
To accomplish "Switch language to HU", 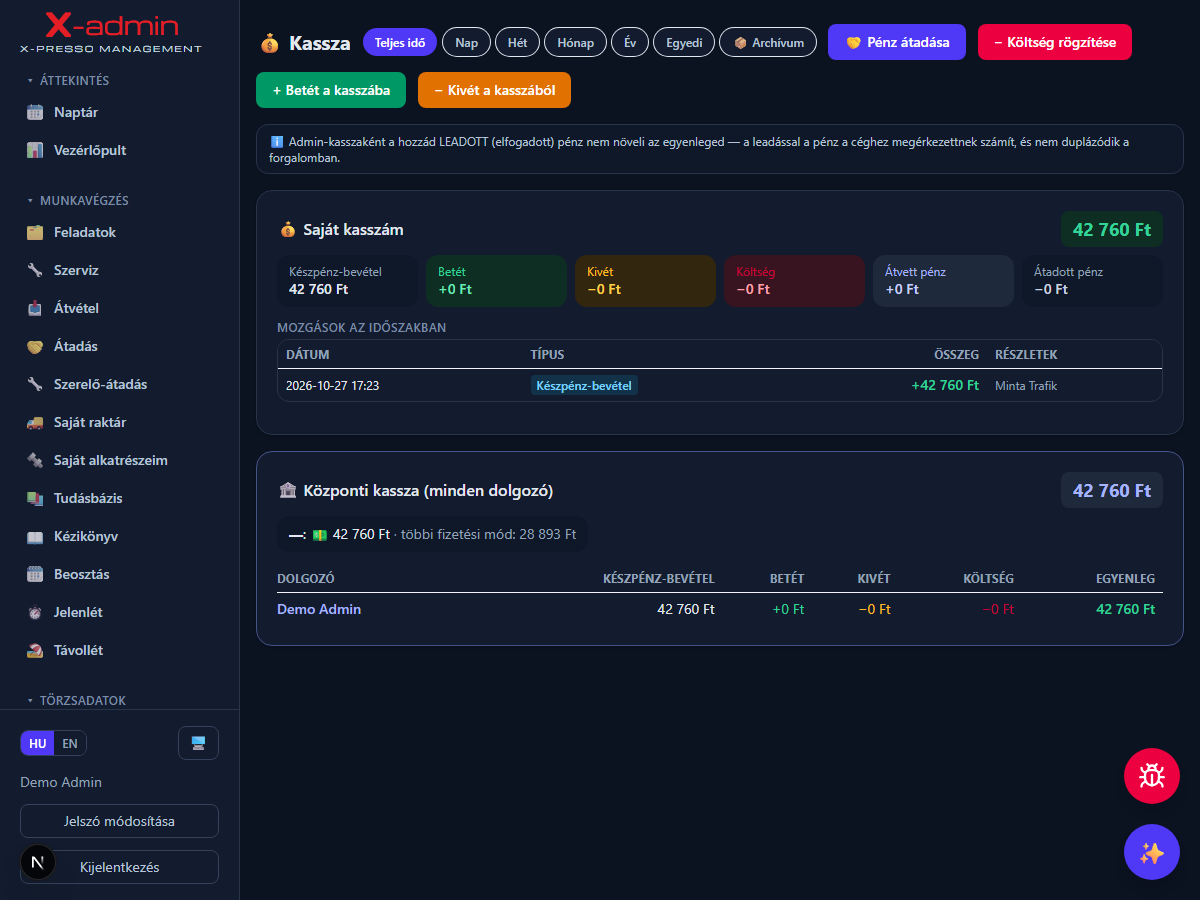I will click(x=38, y=744).
